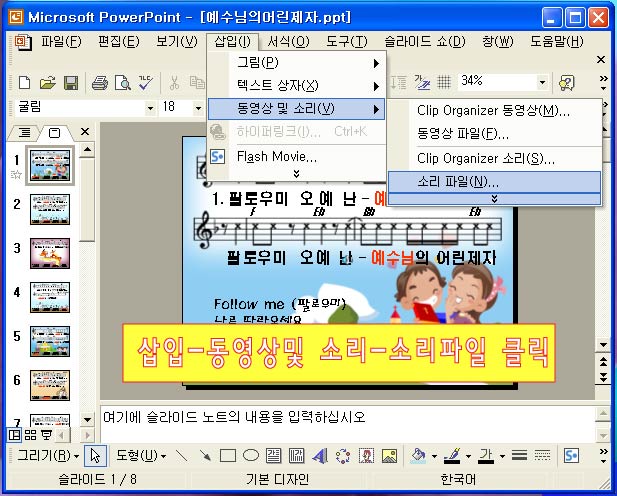
Task: Insert WordArt from drawing toolbar
Action: click(x=320, y=456)
